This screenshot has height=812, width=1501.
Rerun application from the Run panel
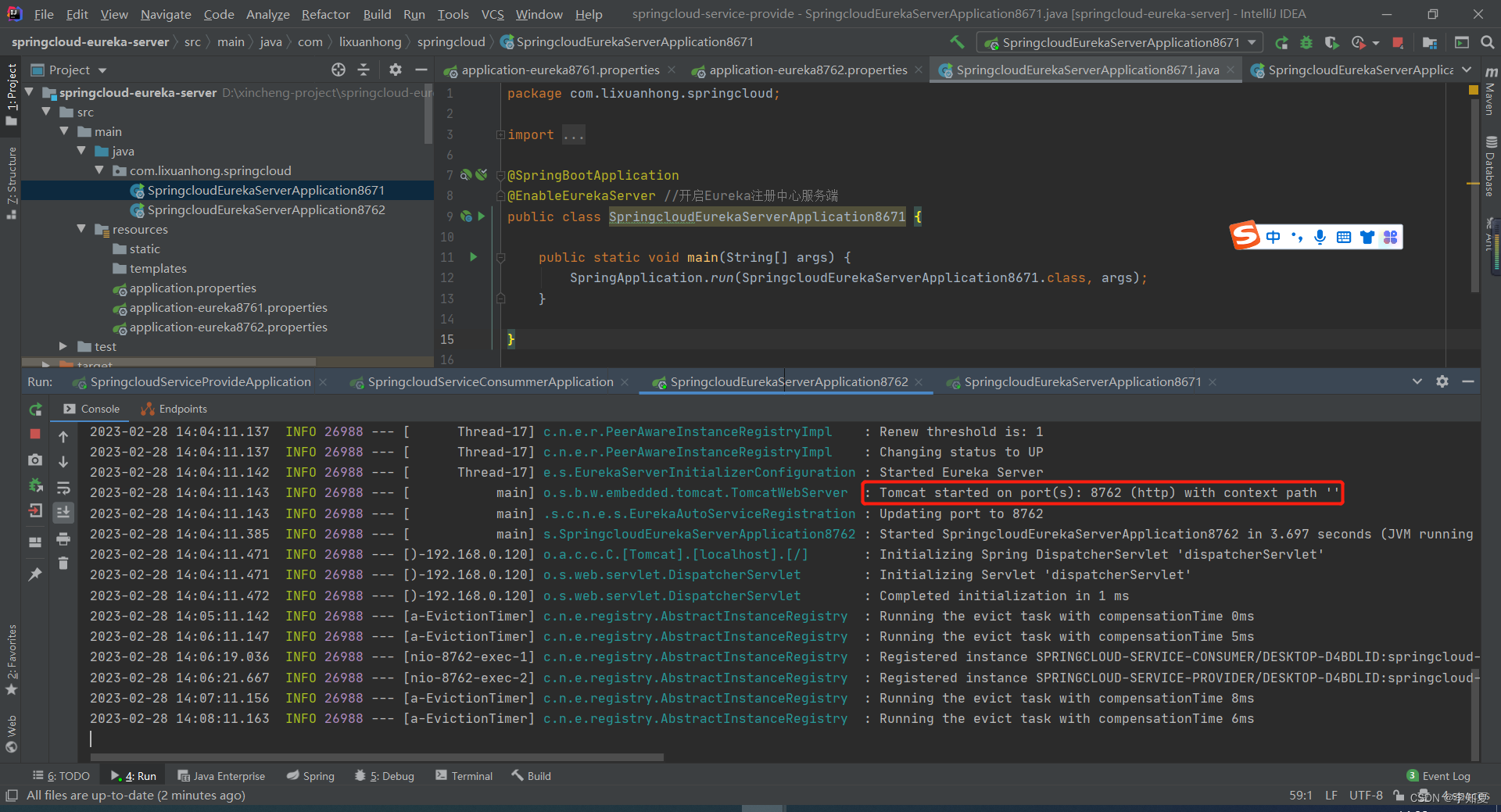35,410
